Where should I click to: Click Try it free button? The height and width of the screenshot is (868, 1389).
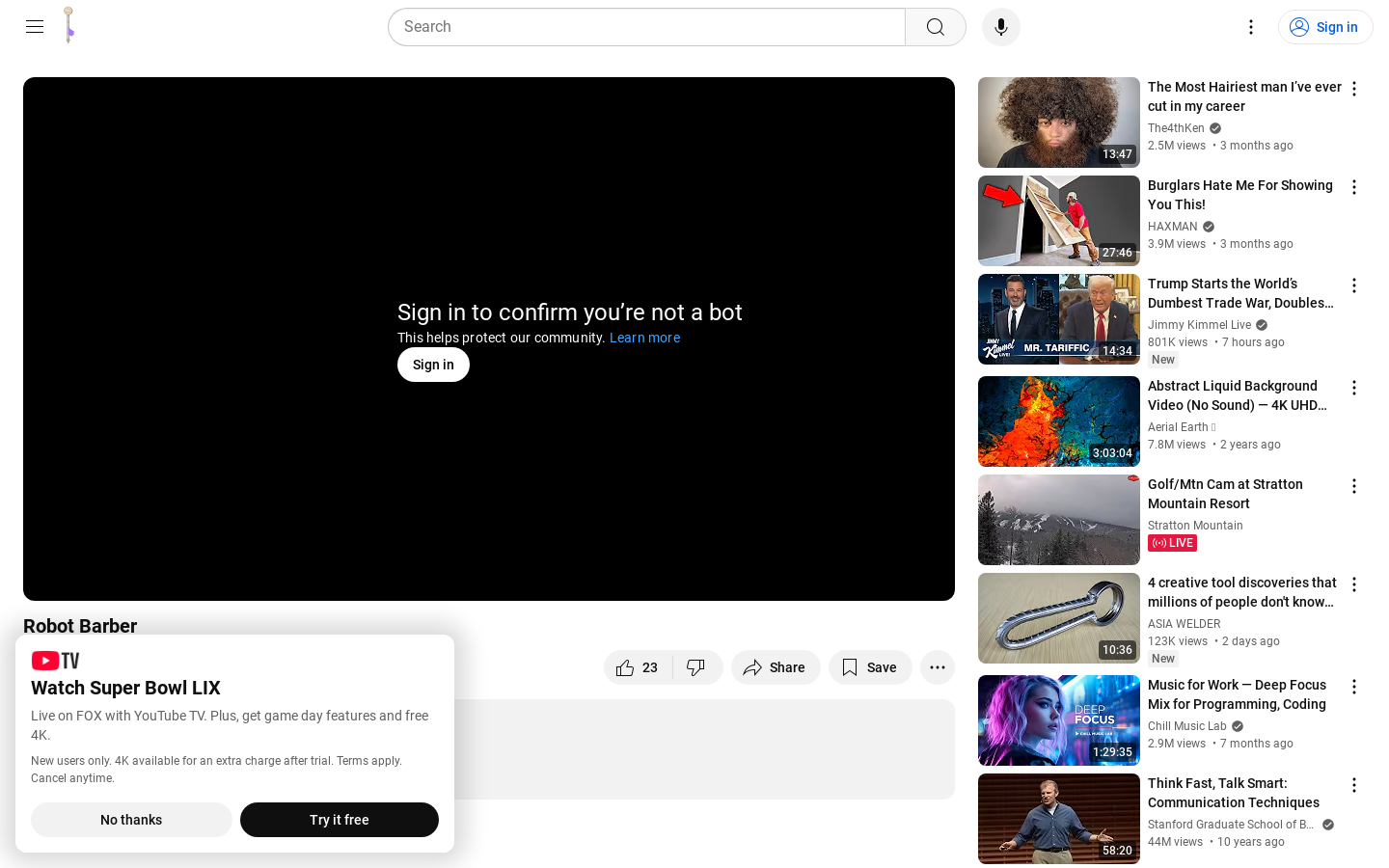(340, 820)
